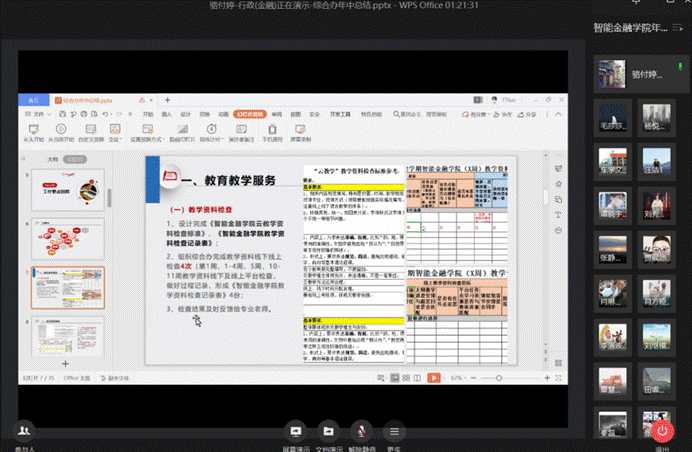Switch to the 插入 ribbon tab
This screenshot has width=692, height=452.
click(166, 114)
